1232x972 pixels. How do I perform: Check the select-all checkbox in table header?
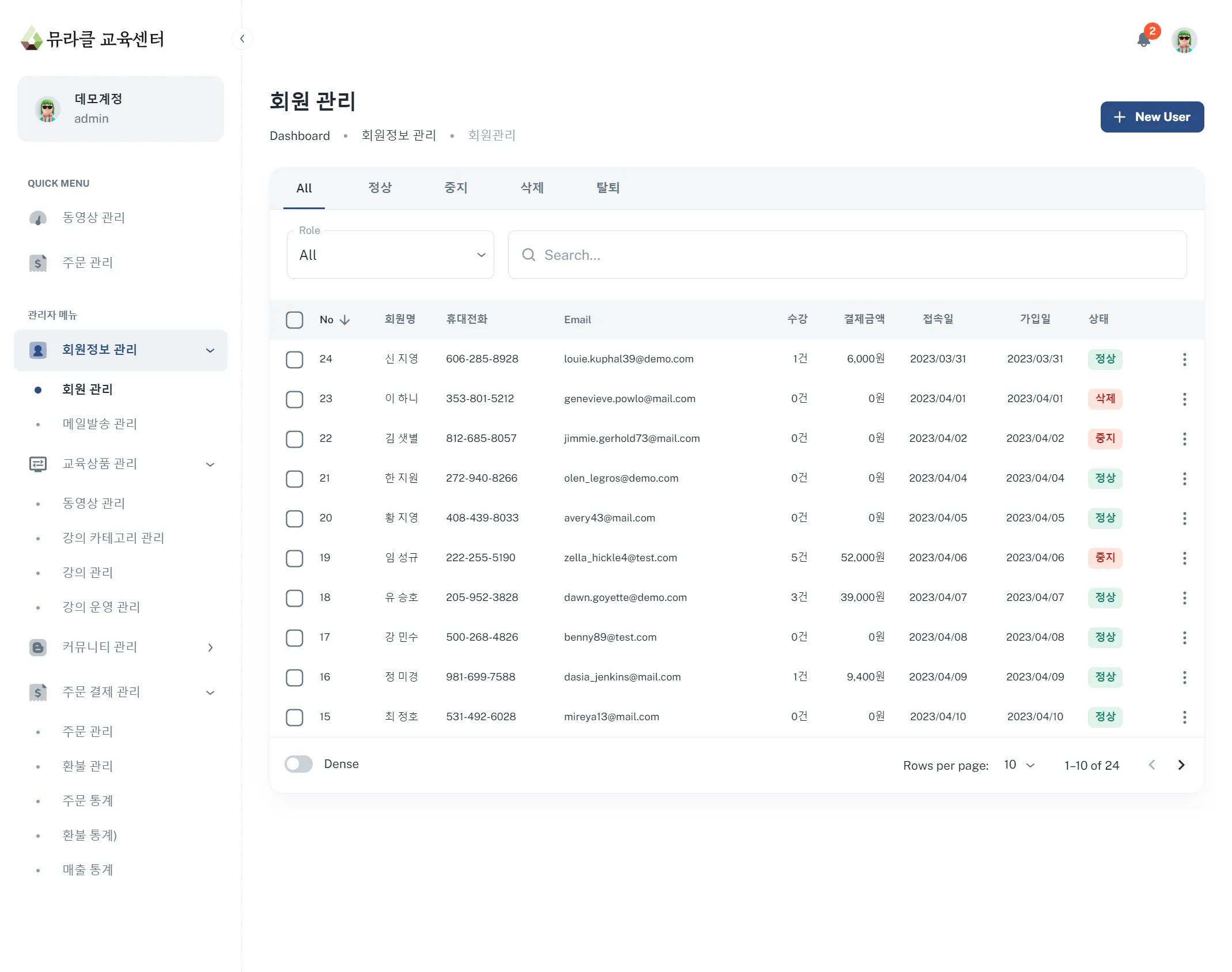(294, 319)
